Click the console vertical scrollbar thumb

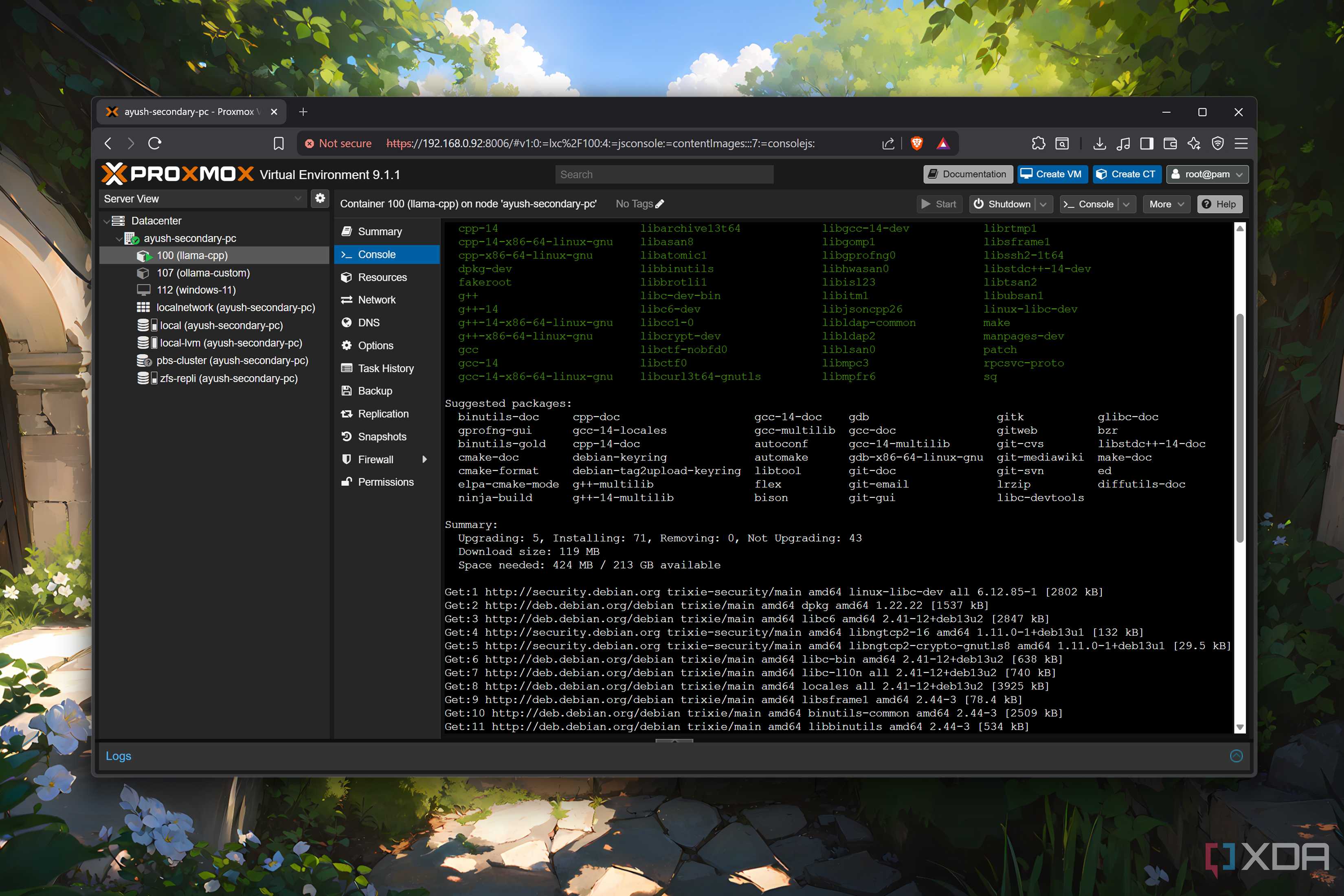[x=1239, y=428]
